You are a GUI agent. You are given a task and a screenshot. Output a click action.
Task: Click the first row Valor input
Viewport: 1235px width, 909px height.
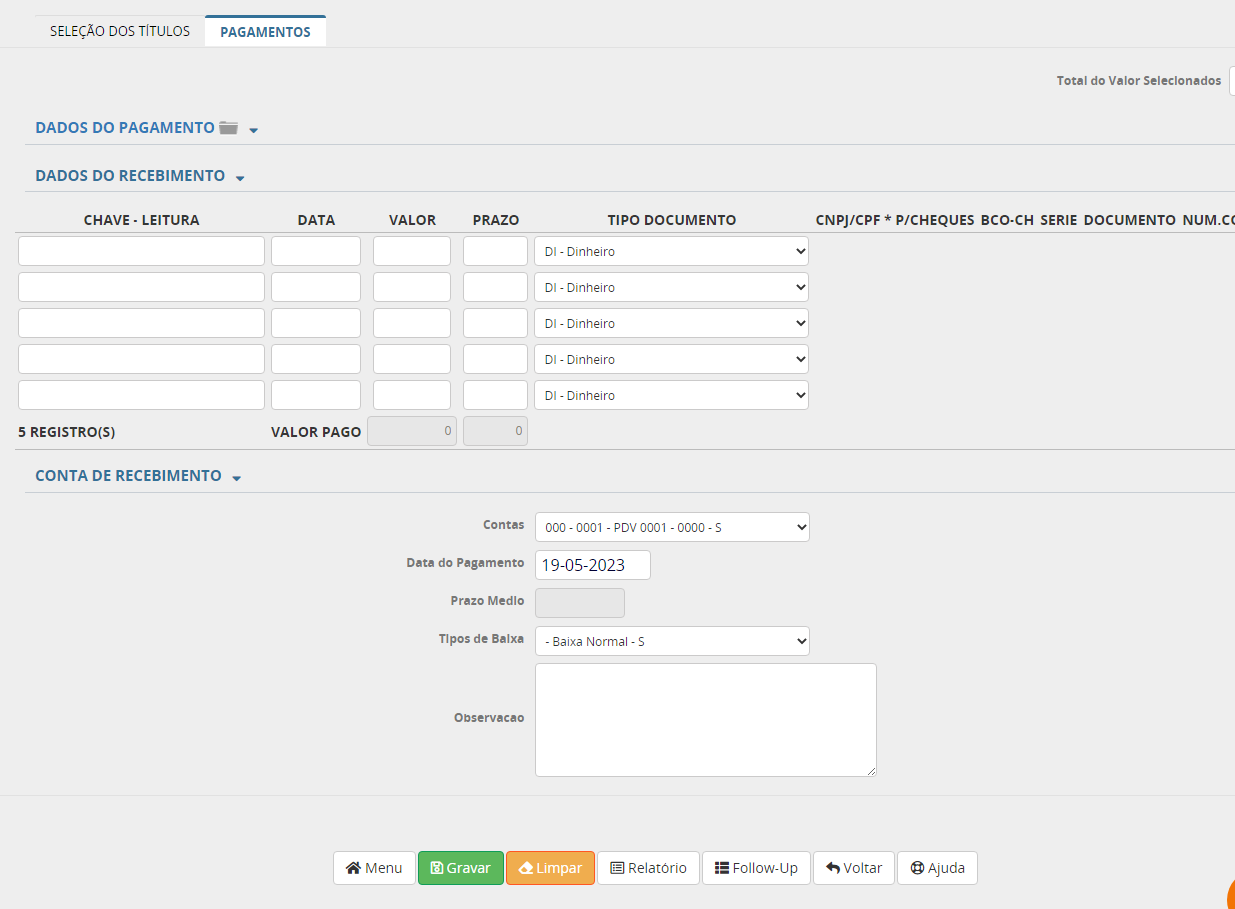(x=411, y=251)
